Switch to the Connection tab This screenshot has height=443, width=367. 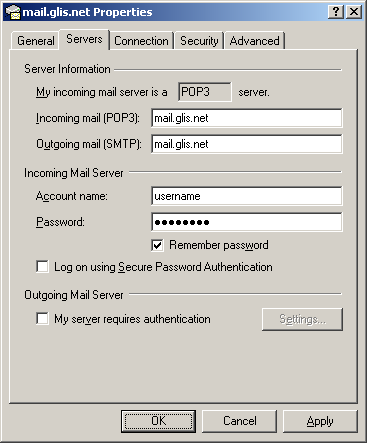coord(141,41)
